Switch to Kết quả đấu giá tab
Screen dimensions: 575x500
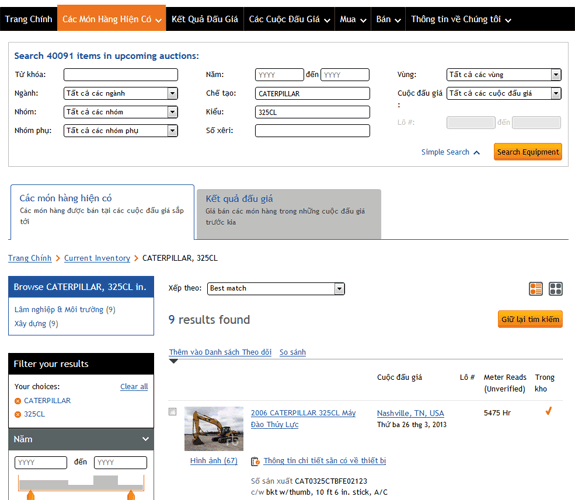[289, 214]
